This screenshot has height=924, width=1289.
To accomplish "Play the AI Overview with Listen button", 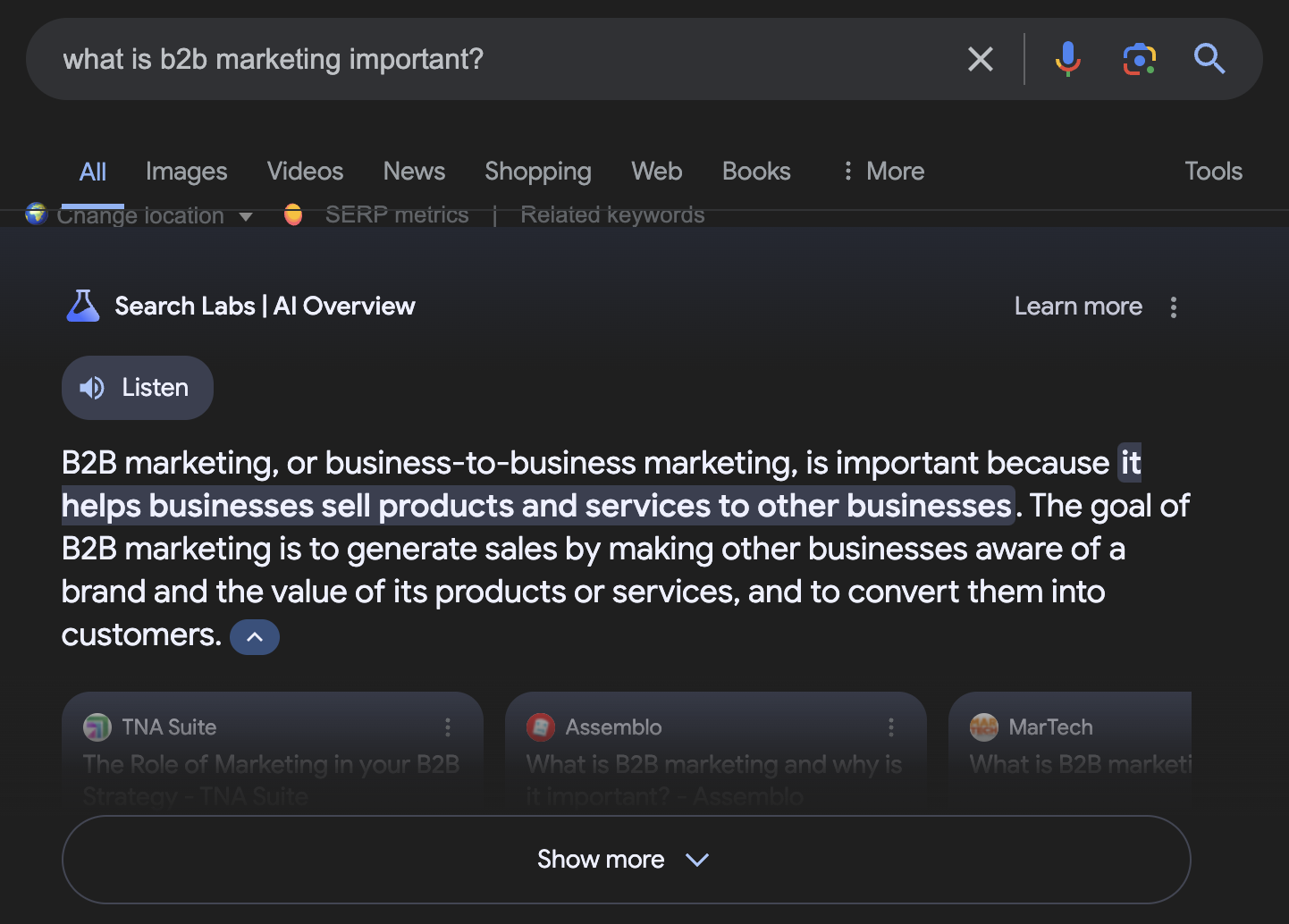I will (138, 388).
